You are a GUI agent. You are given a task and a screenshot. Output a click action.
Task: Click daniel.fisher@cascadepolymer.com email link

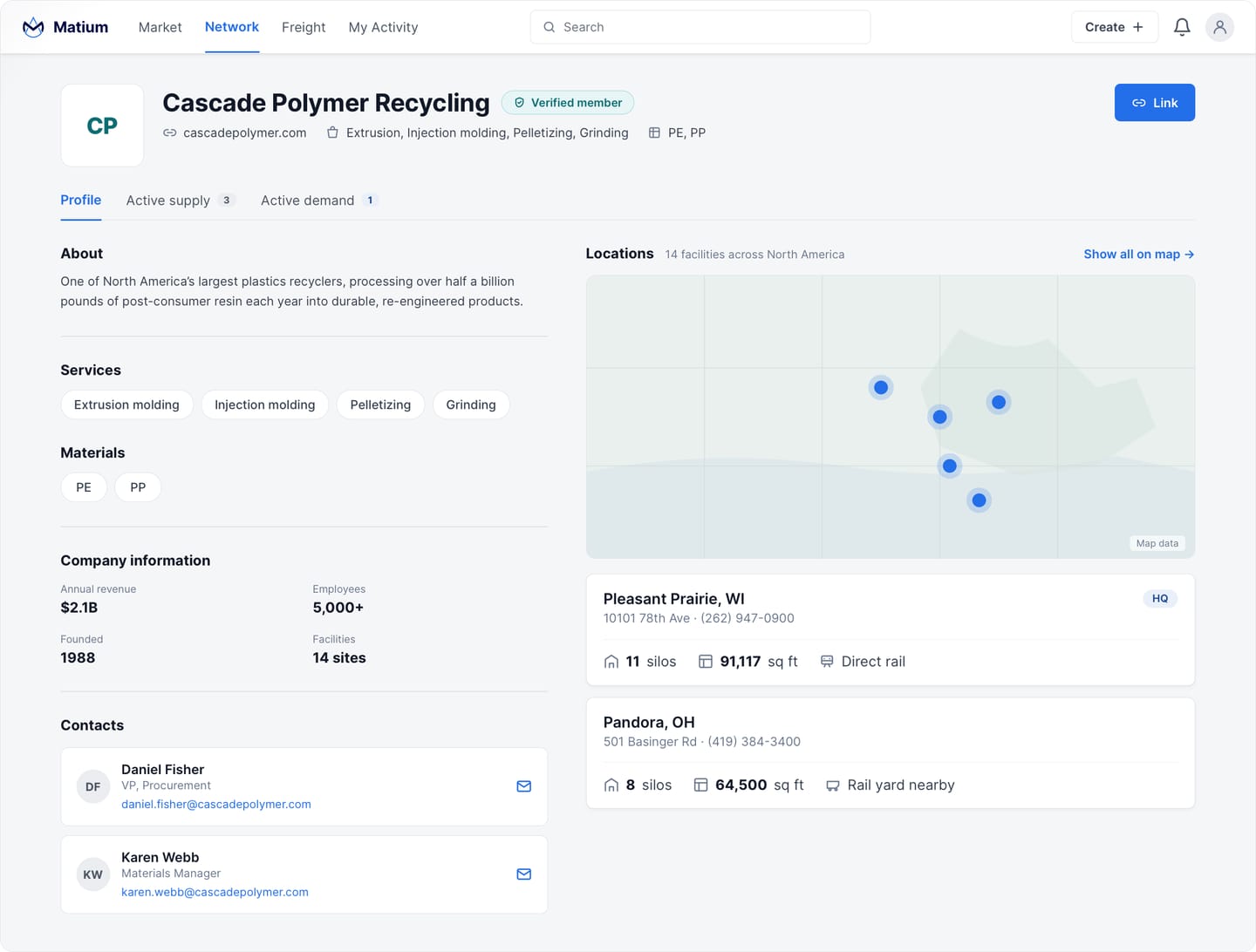(216, 804)
